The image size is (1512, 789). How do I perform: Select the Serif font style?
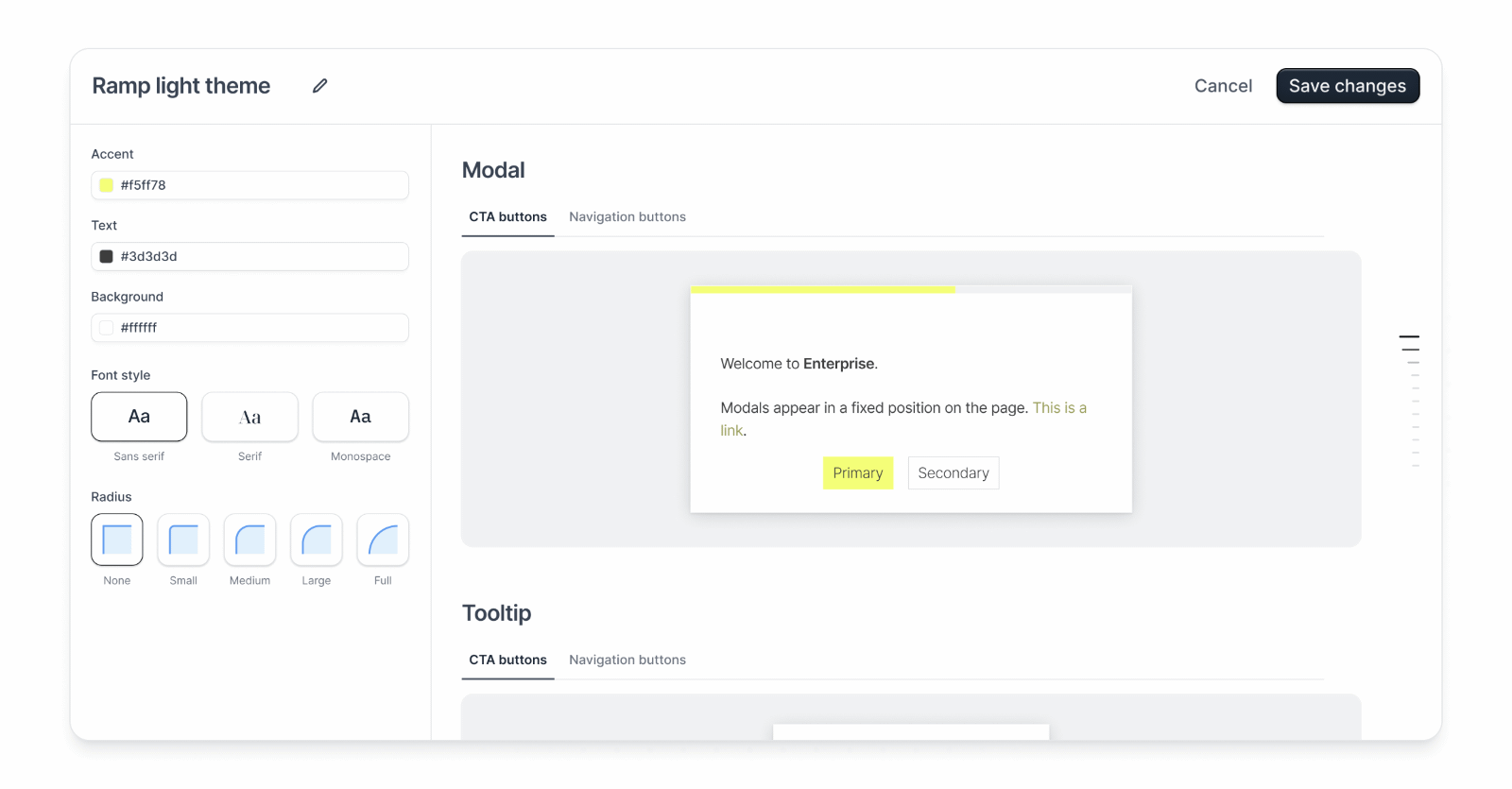[x=249, y=417]
